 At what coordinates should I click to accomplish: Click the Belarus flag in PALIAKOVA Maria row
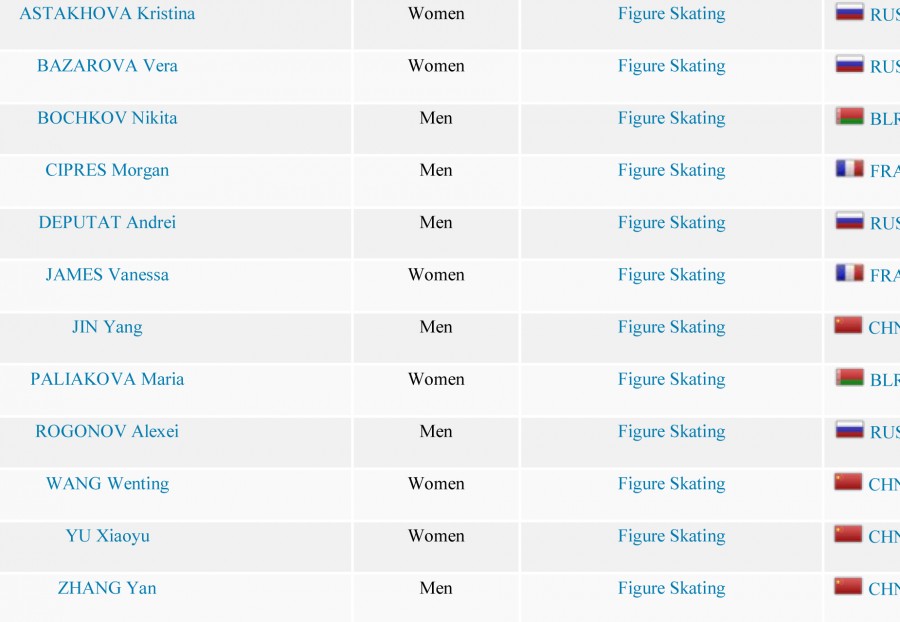[849, 378]
